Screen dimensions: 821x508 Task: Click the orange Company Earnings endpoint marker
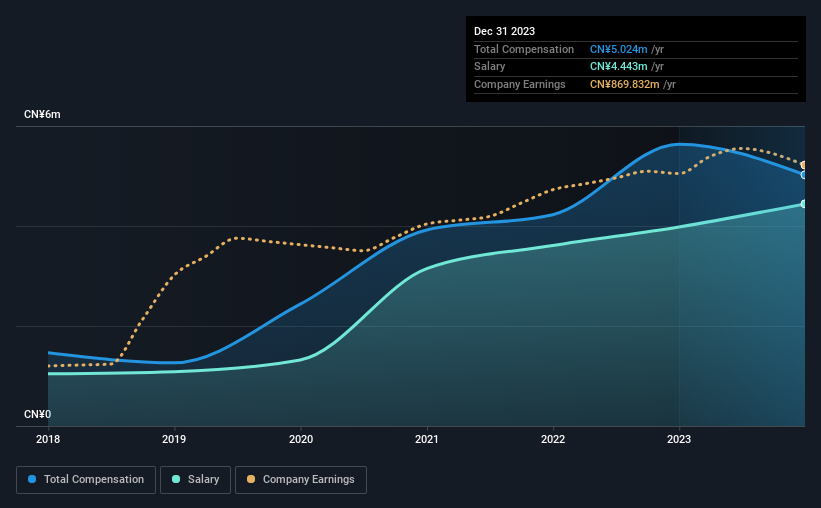[x=803, y=165]
